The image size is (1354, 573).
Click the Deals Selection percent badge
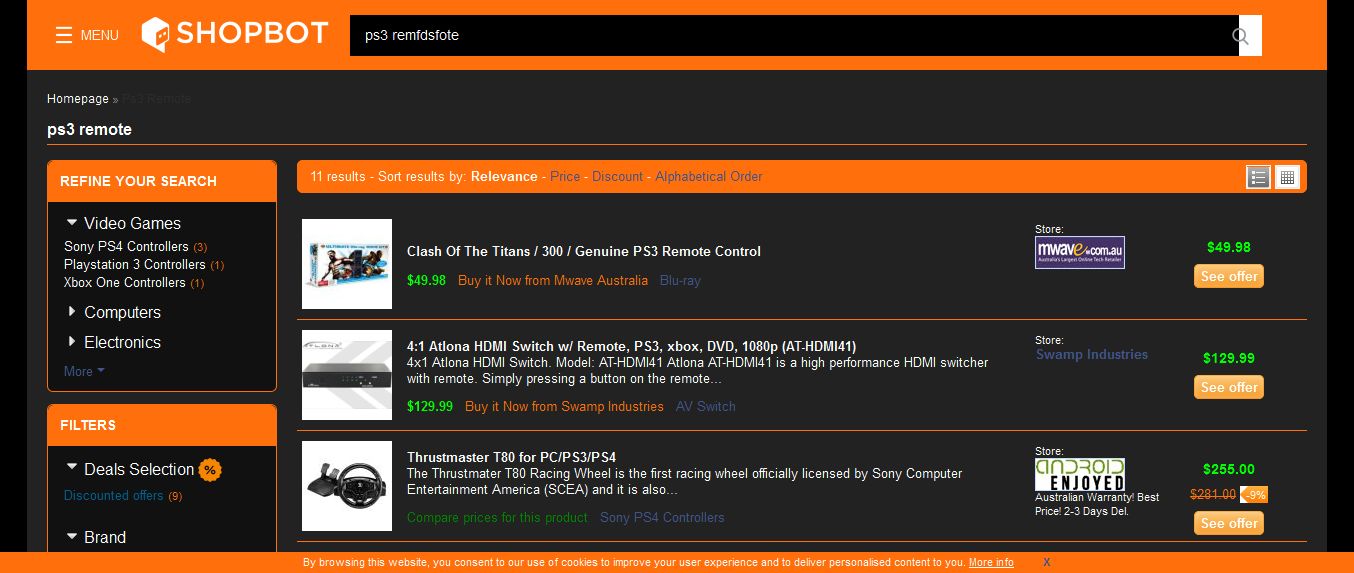(x=210, y=469)
